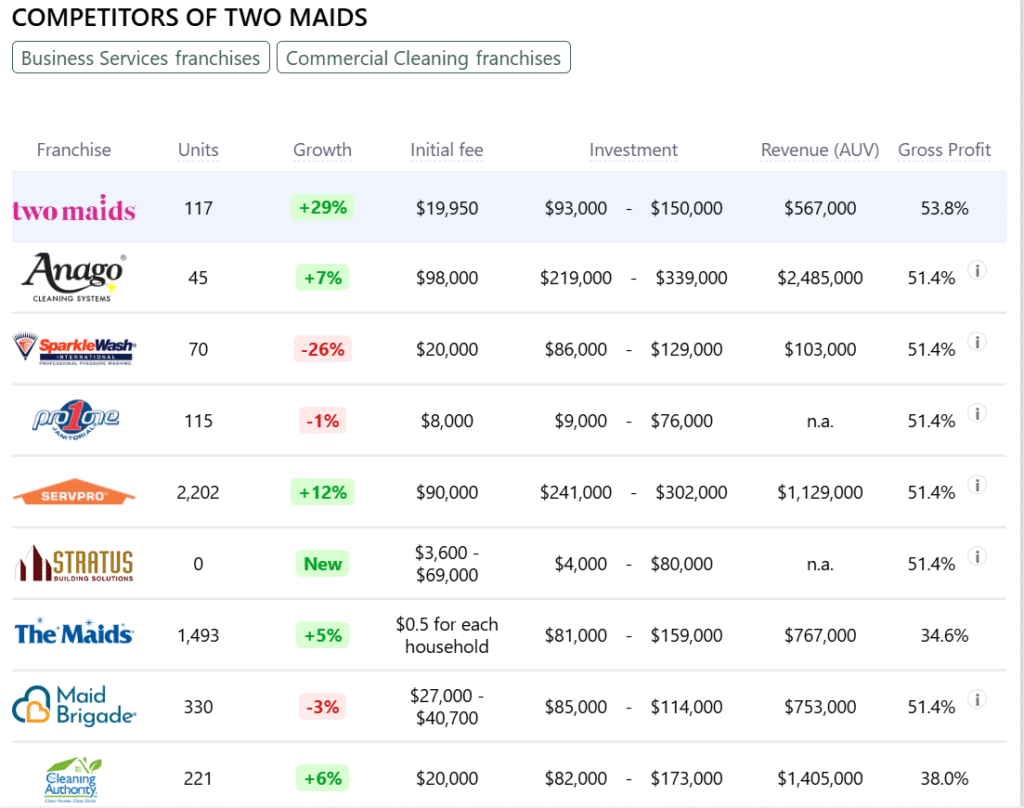Select the $1,129,000 revenue value

[x=820, y=492]
